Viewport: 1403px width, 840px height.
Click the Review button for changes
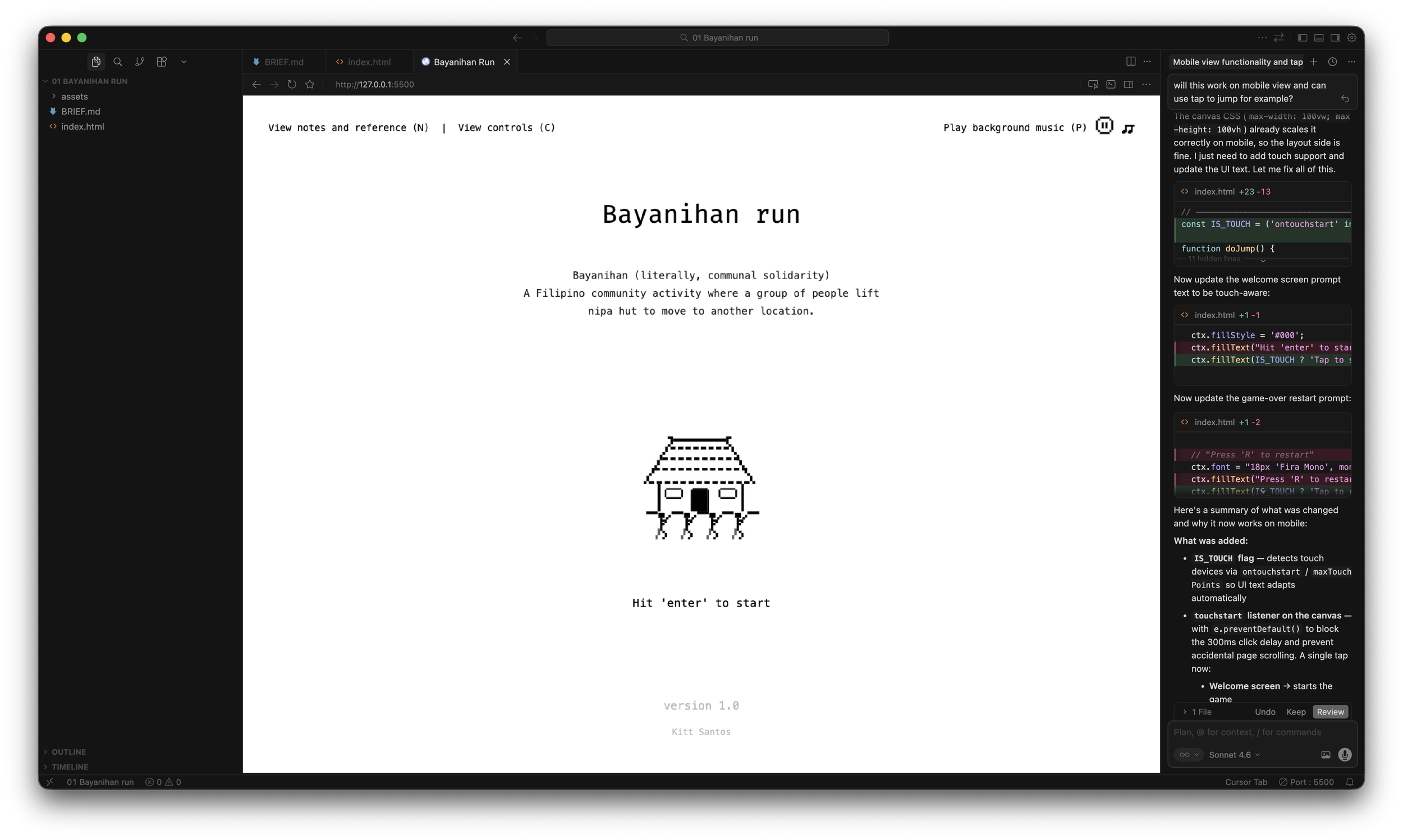[1330, 712]
